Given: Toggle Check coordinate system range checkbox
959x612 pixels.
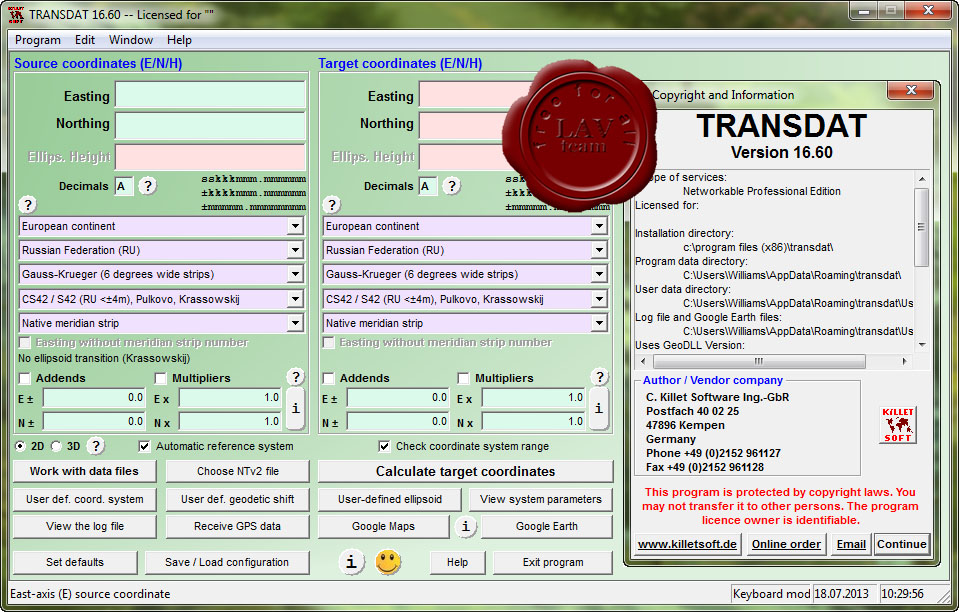Looking at the screenshot, I should (384, 446).
